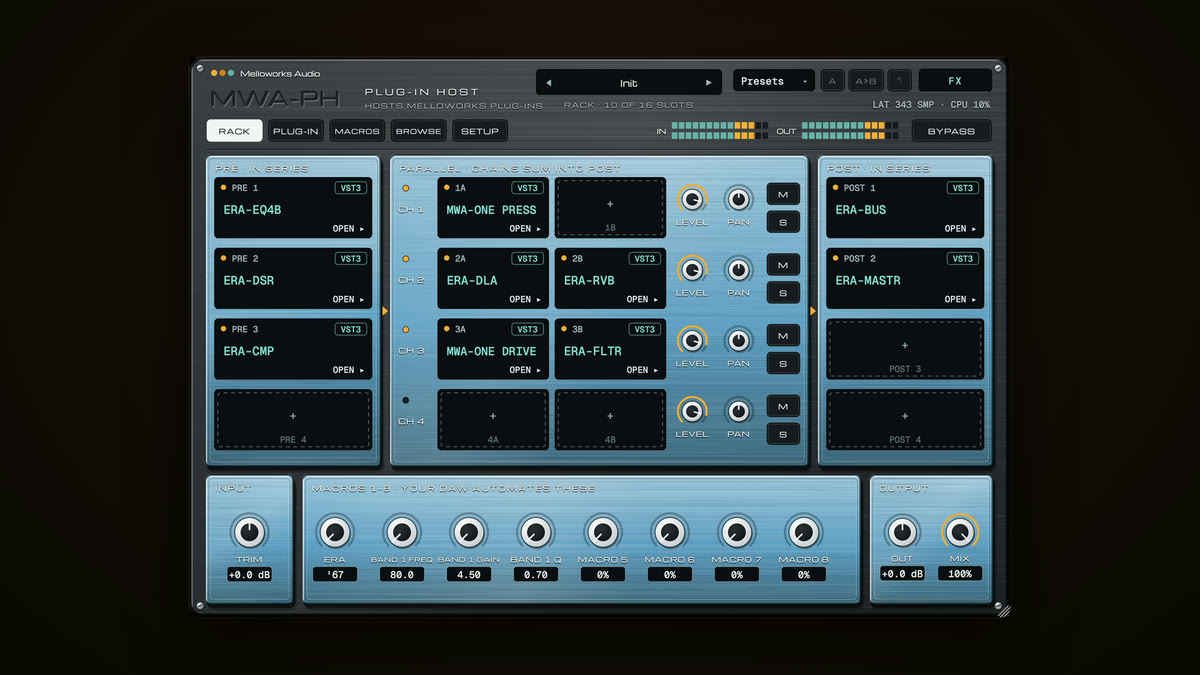Screen dimensions: 1200x675
Task: Click the VST3 badge on ERA-MASTR slot
Action: pyautogui.click(x=963, y=258)
